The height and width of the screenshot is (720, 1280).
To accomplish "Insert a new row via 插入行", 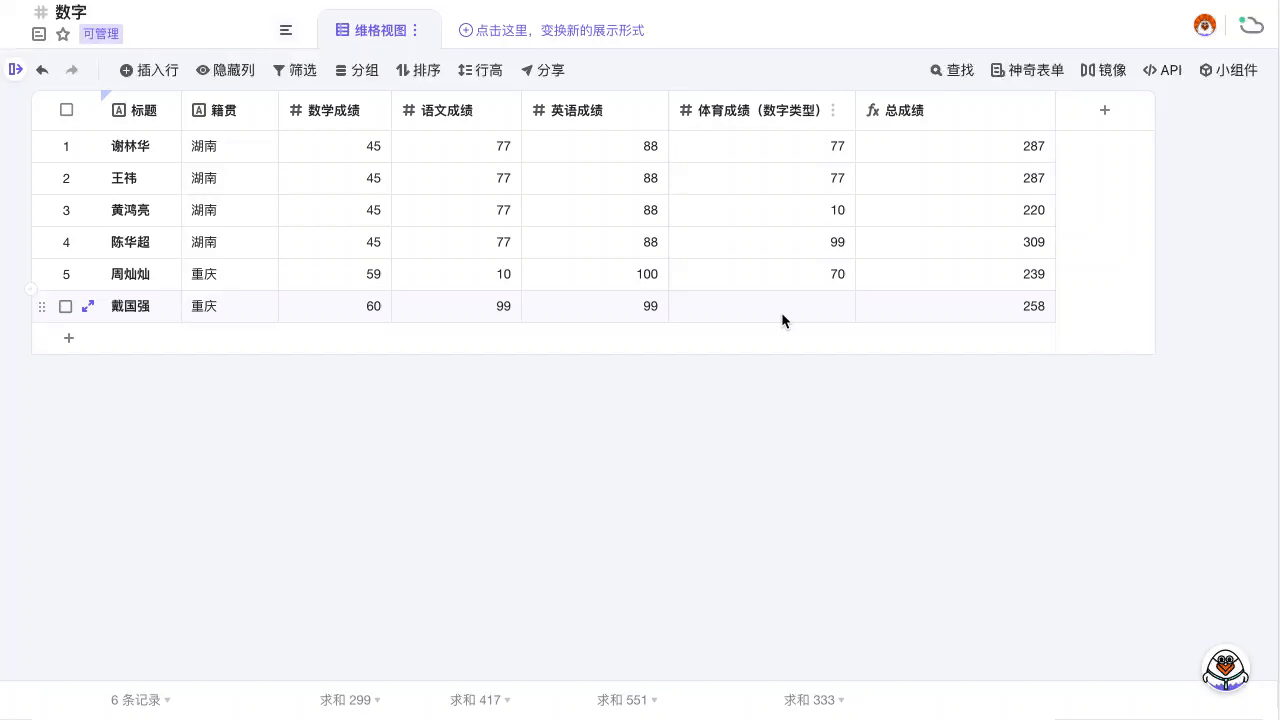I will click(148, 70).
